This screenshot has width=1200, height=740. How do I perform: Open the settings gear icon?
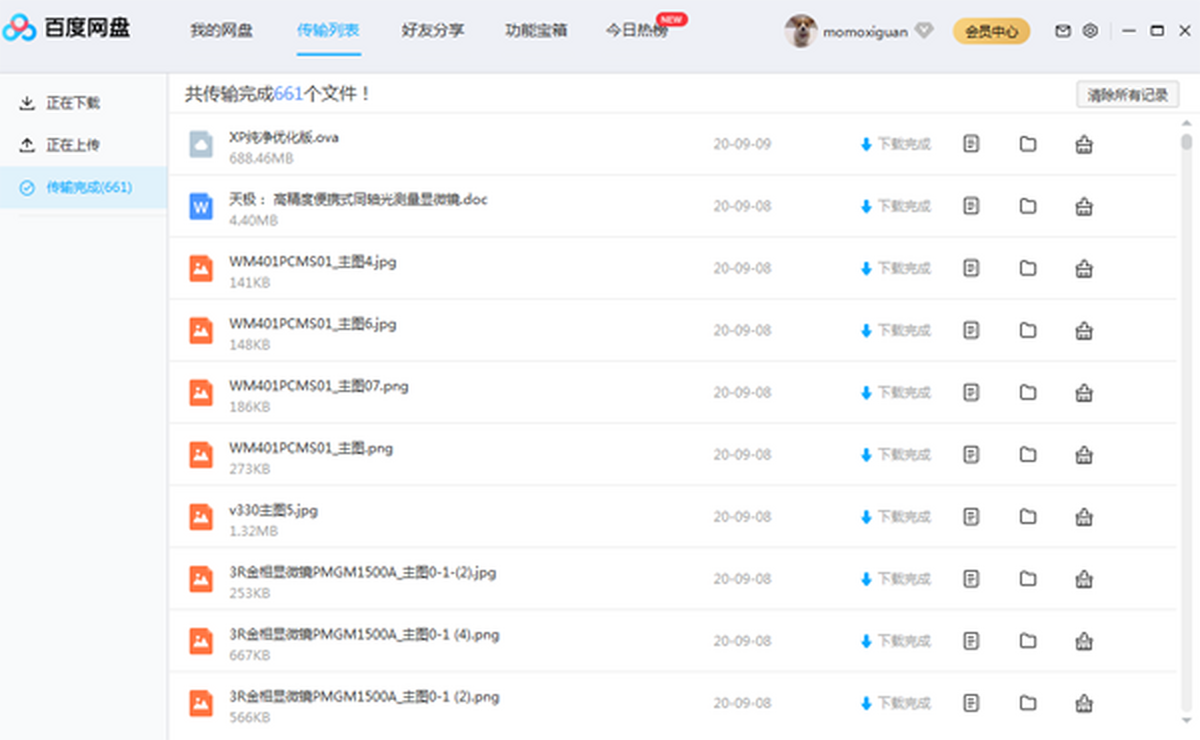coord(1090,31)
